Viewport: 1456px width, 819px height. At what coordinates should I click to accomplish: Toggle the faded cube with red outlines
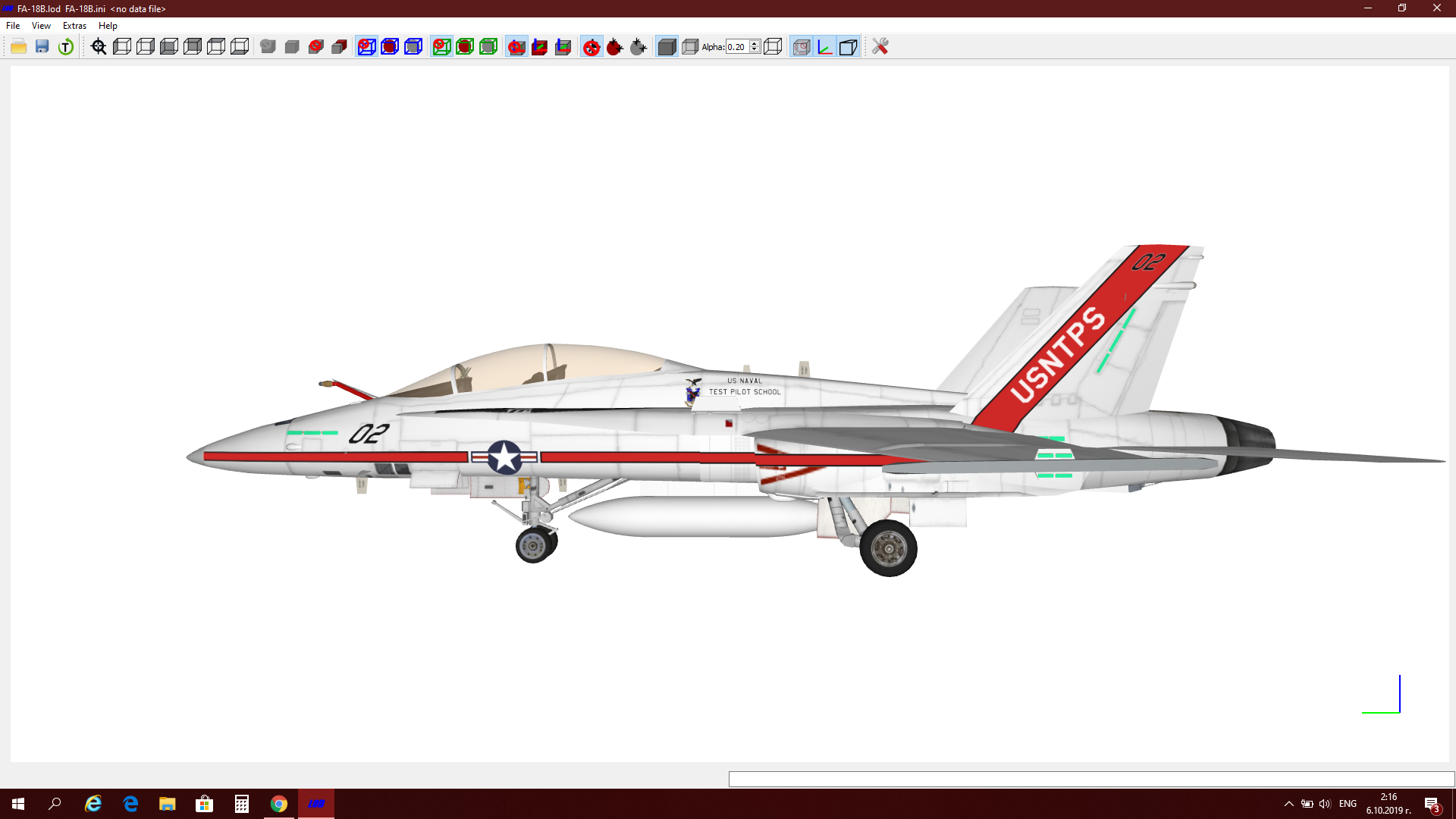click(801, 47)
